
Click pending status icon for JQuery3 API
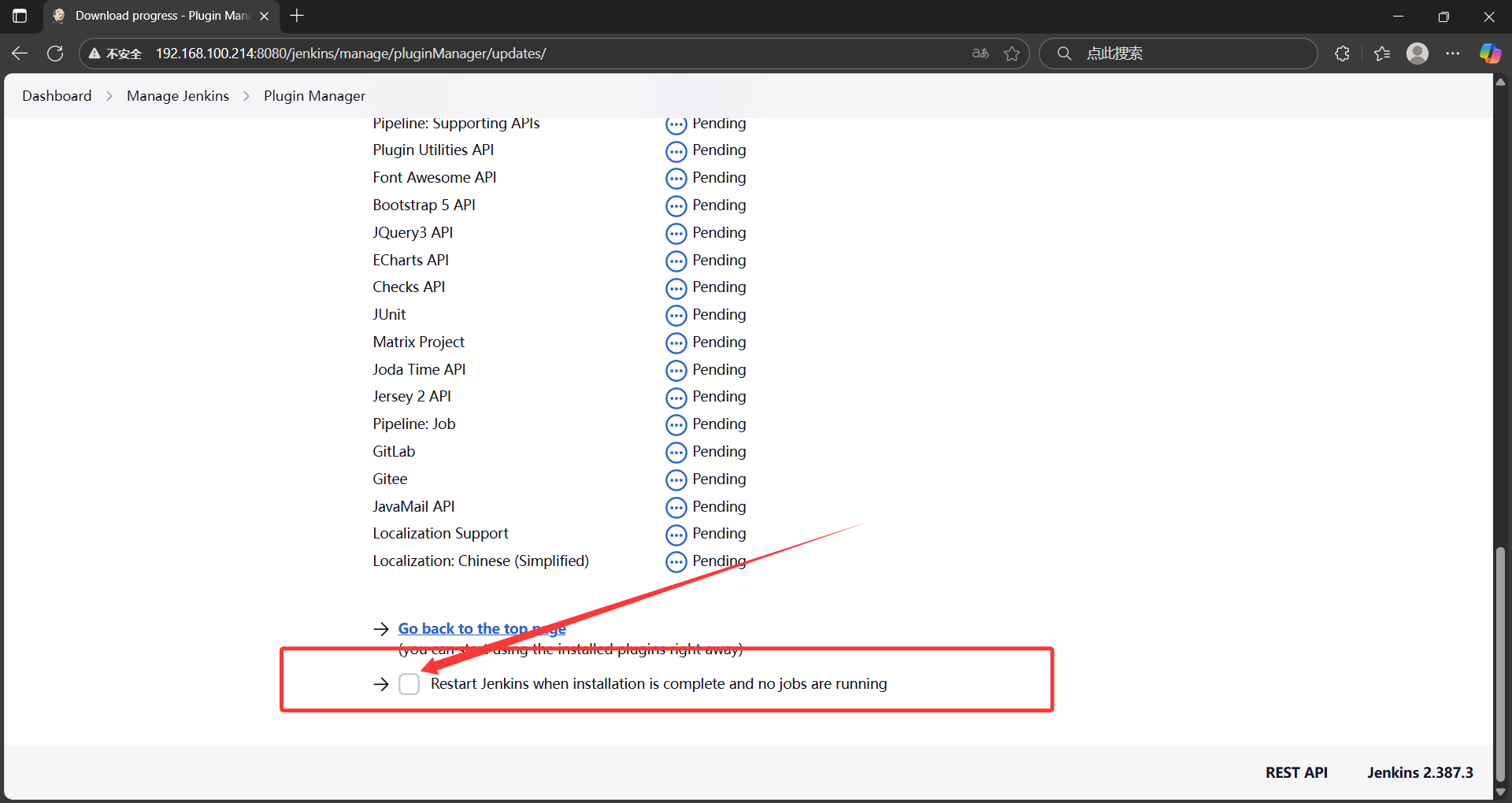click(676, 234)
